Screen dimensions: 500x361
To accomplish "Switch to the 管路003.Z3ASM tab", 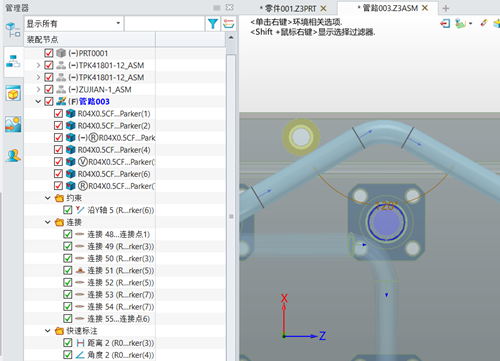I will point(387,8).
